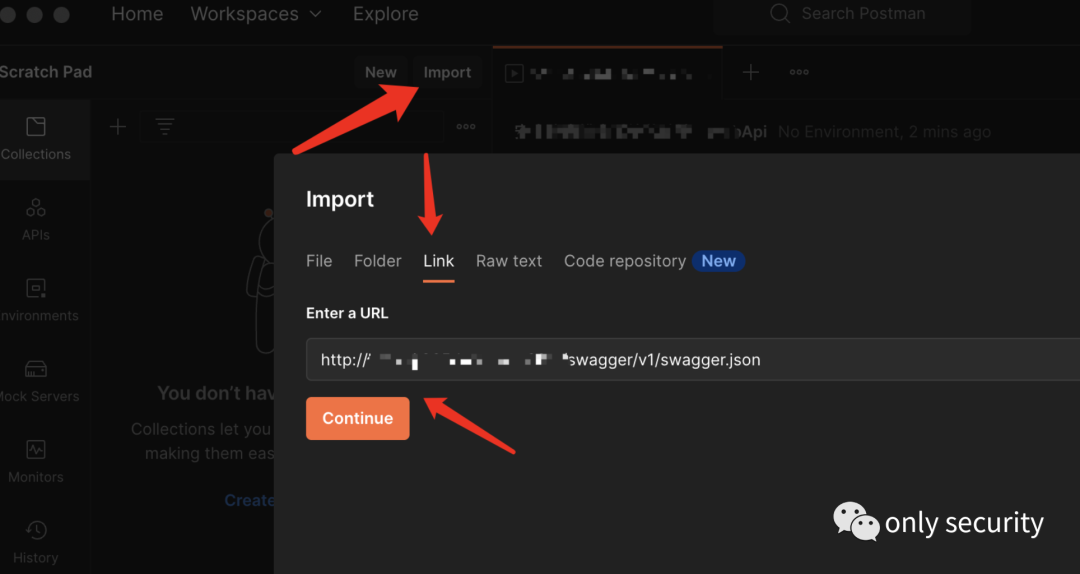This screenshot has width=1080, height=574.
Task: Switch to the Raw text import tab
Action: pos(509,261)
